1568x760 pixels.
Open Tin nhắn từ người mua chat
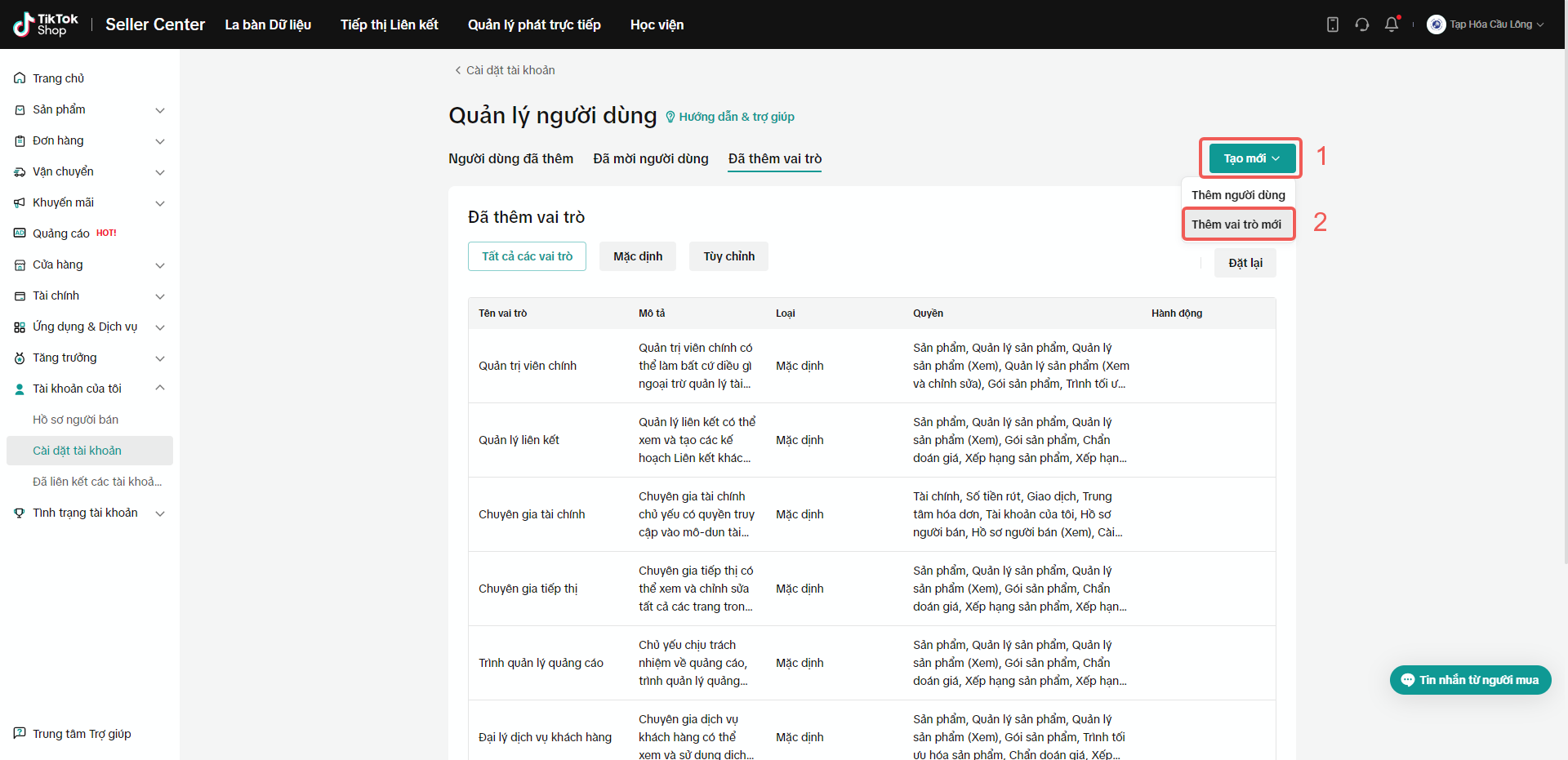point(1470,680)
